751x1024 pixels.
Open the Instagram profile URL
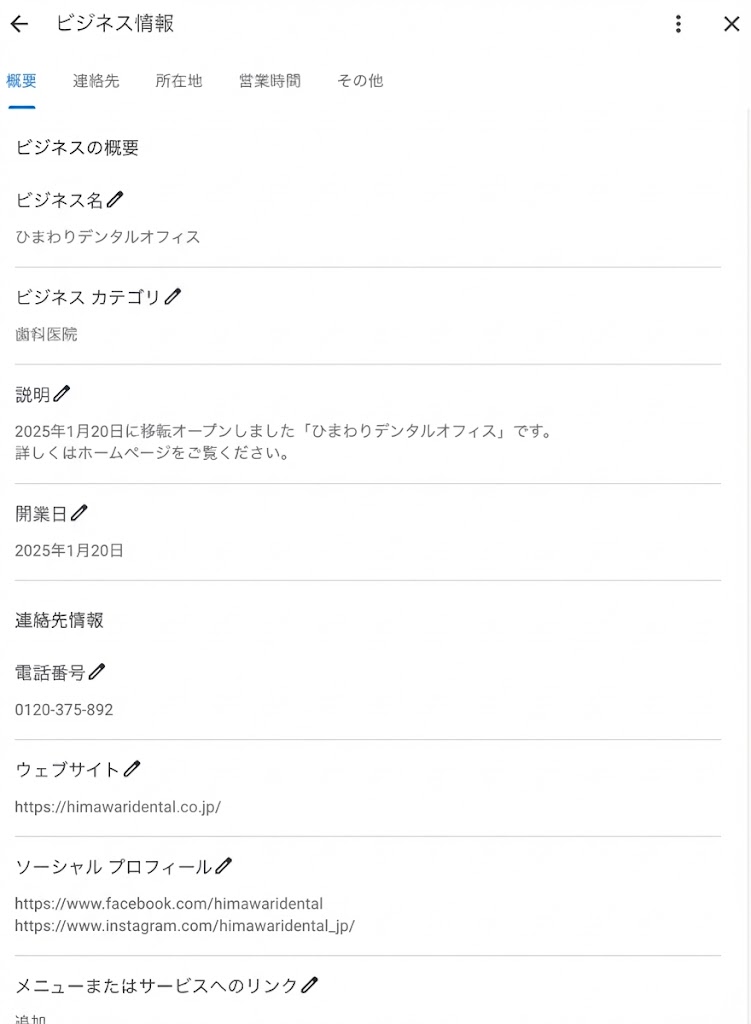(185, 926)
